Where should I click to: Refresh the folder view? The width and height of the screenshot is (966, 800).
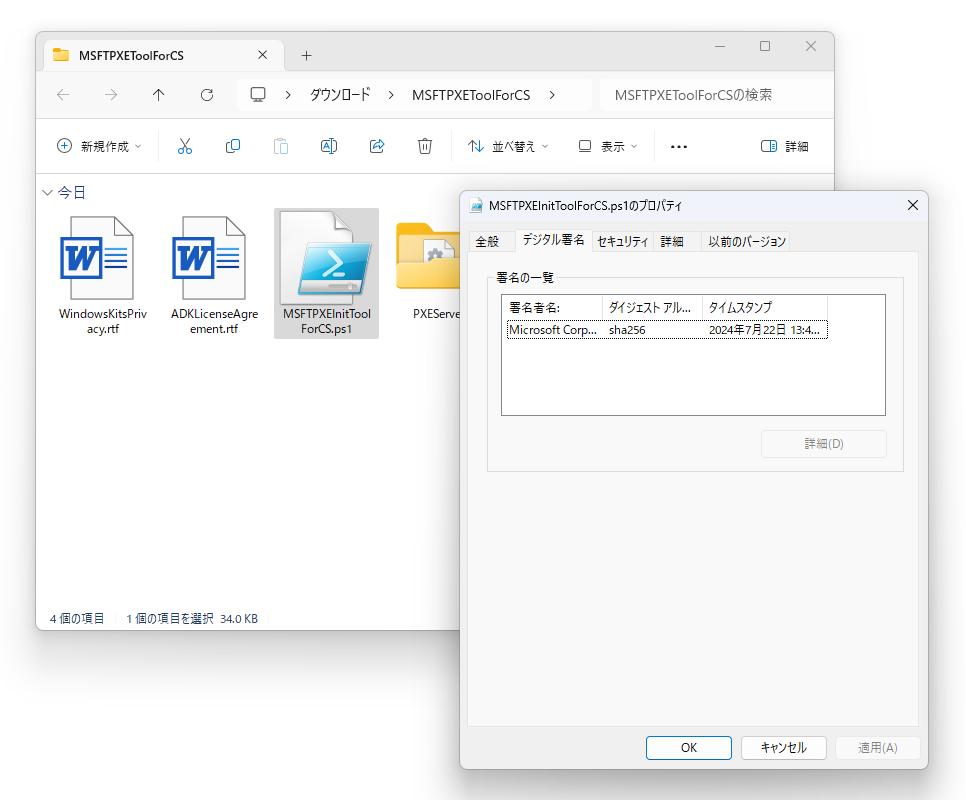(x=207, y=95)
